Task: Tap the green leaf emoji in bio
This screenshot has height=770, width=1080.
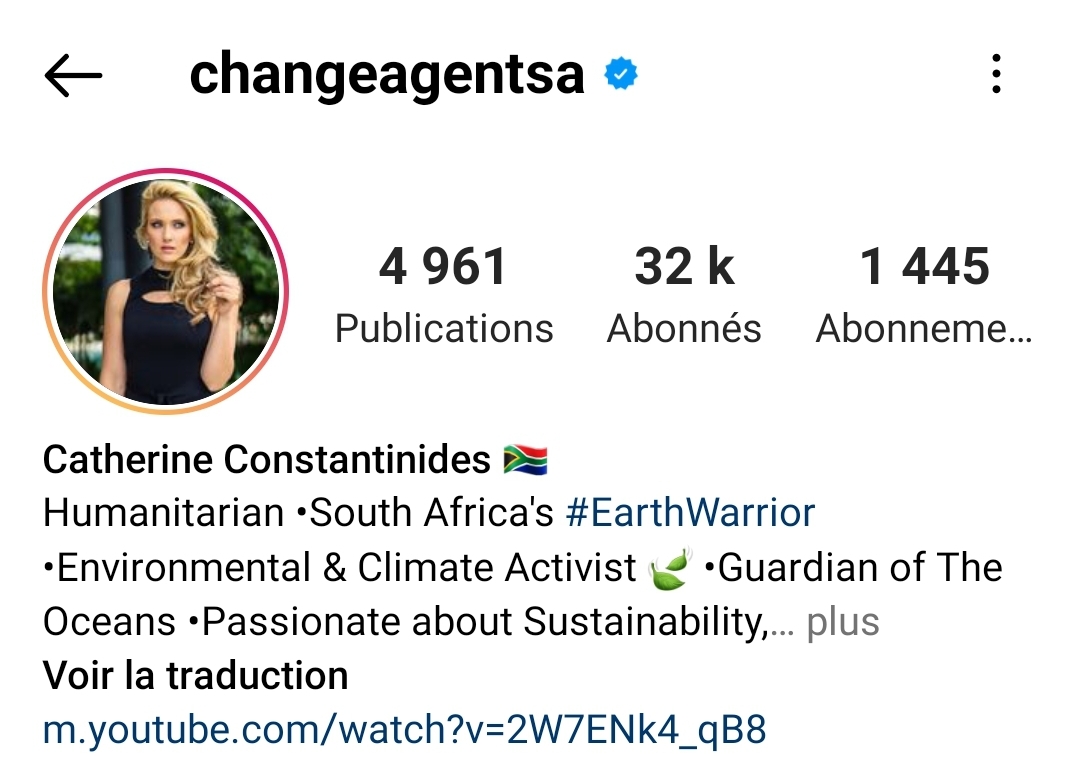Action: [x=669, y=568]
